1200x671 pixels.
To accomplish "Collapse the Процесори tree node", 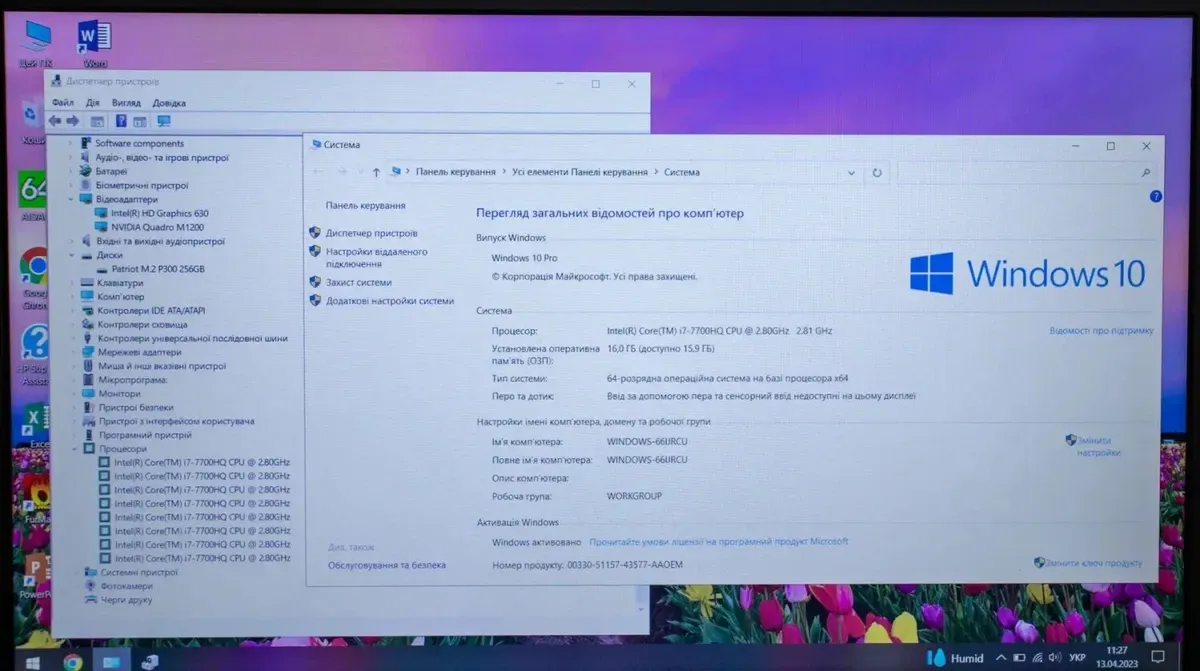I will tap(72, 449).
